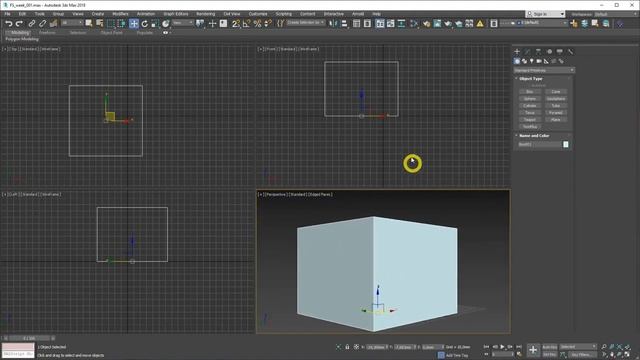Click the Bind to Space Warp icon

click(53, 24)
